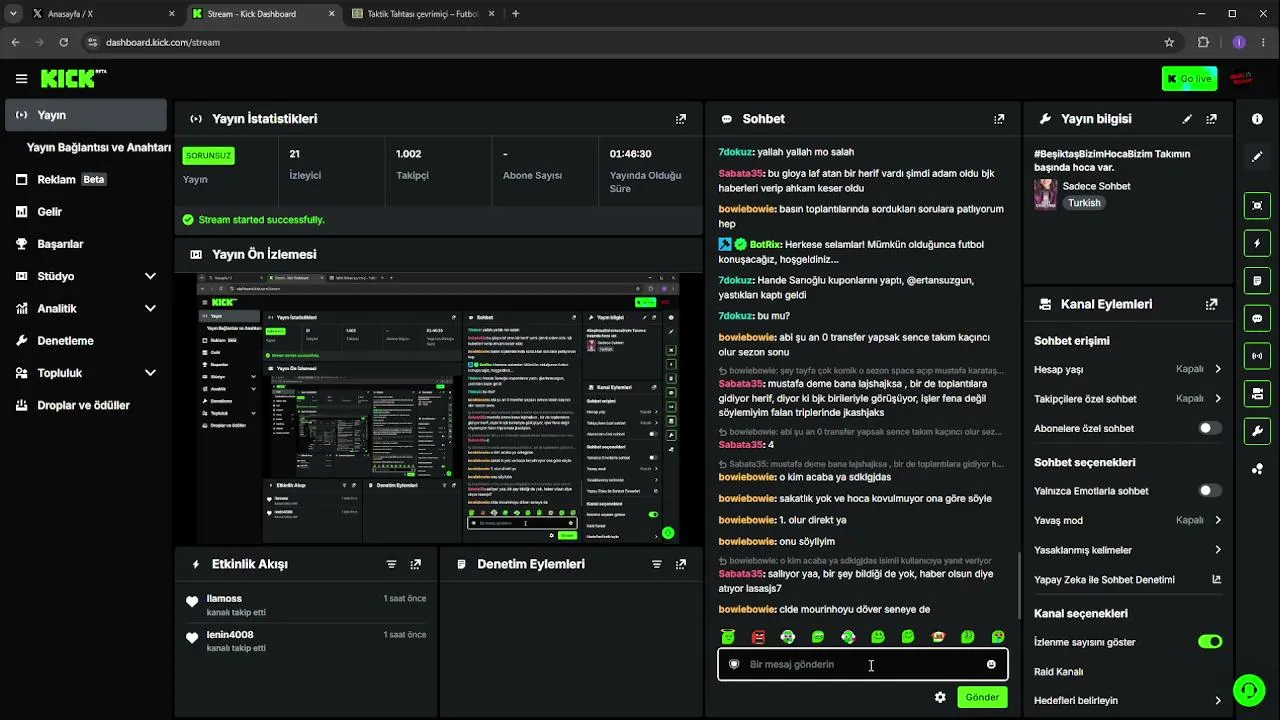This screenshot has height=720, width=1280.
Task: Click the message input field
Action: tap(862, 664)
